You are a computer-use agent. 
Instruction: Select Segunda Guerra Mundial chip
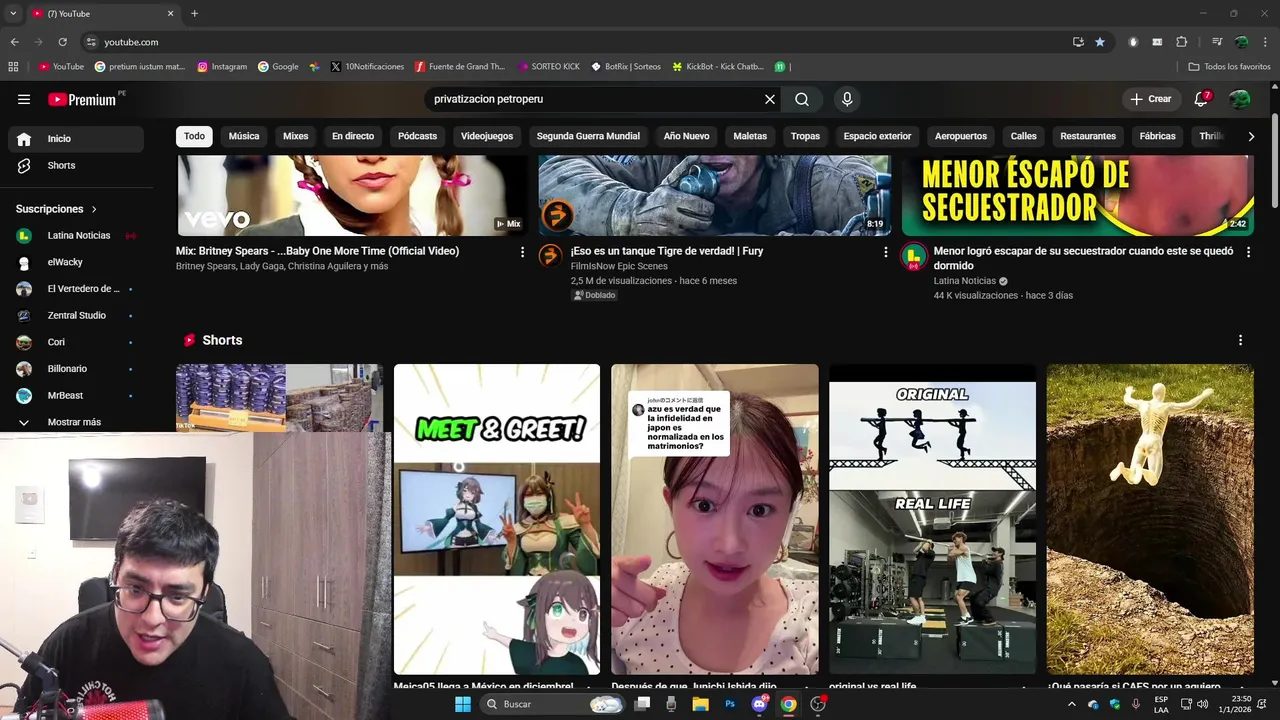(588, 136)
